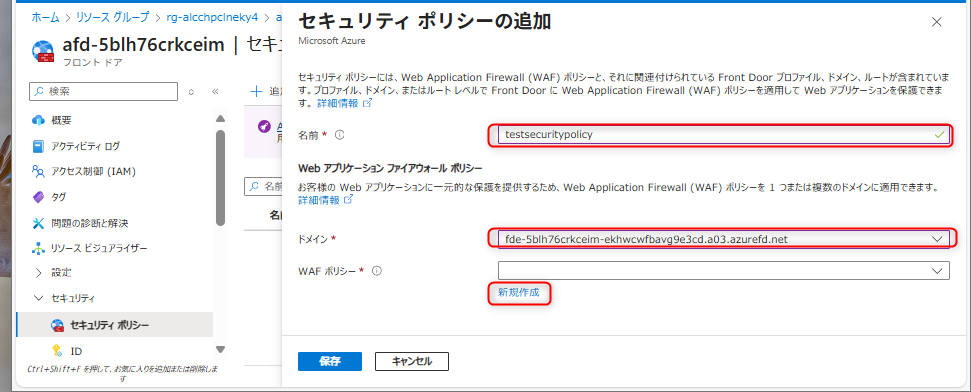Click the キャンセル button
This screenshot has height=392, width=971.
click(x=412, y=362)
